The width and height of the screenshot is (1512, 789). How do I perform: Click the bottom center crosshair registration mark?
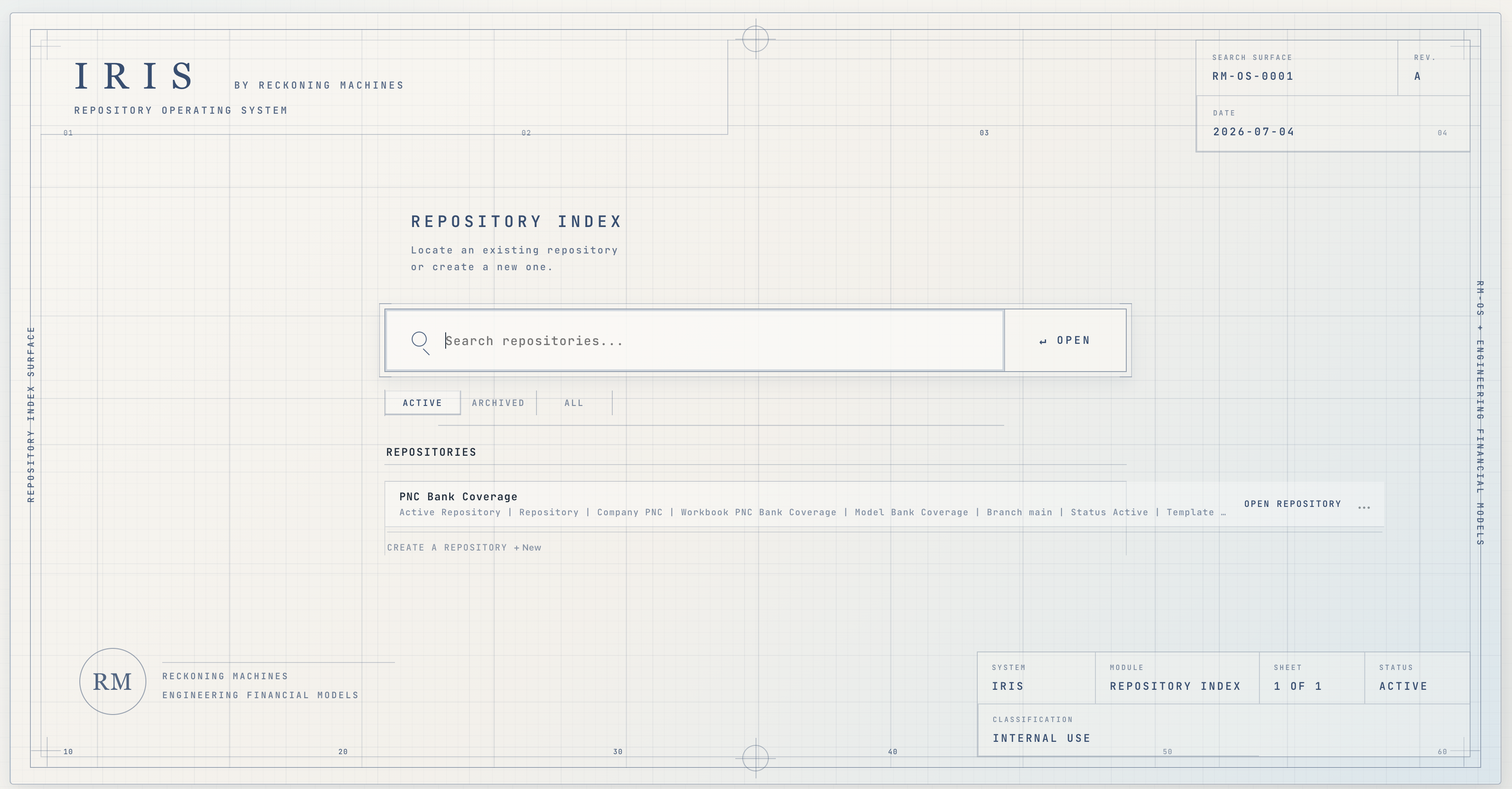[x=756, y=758]
